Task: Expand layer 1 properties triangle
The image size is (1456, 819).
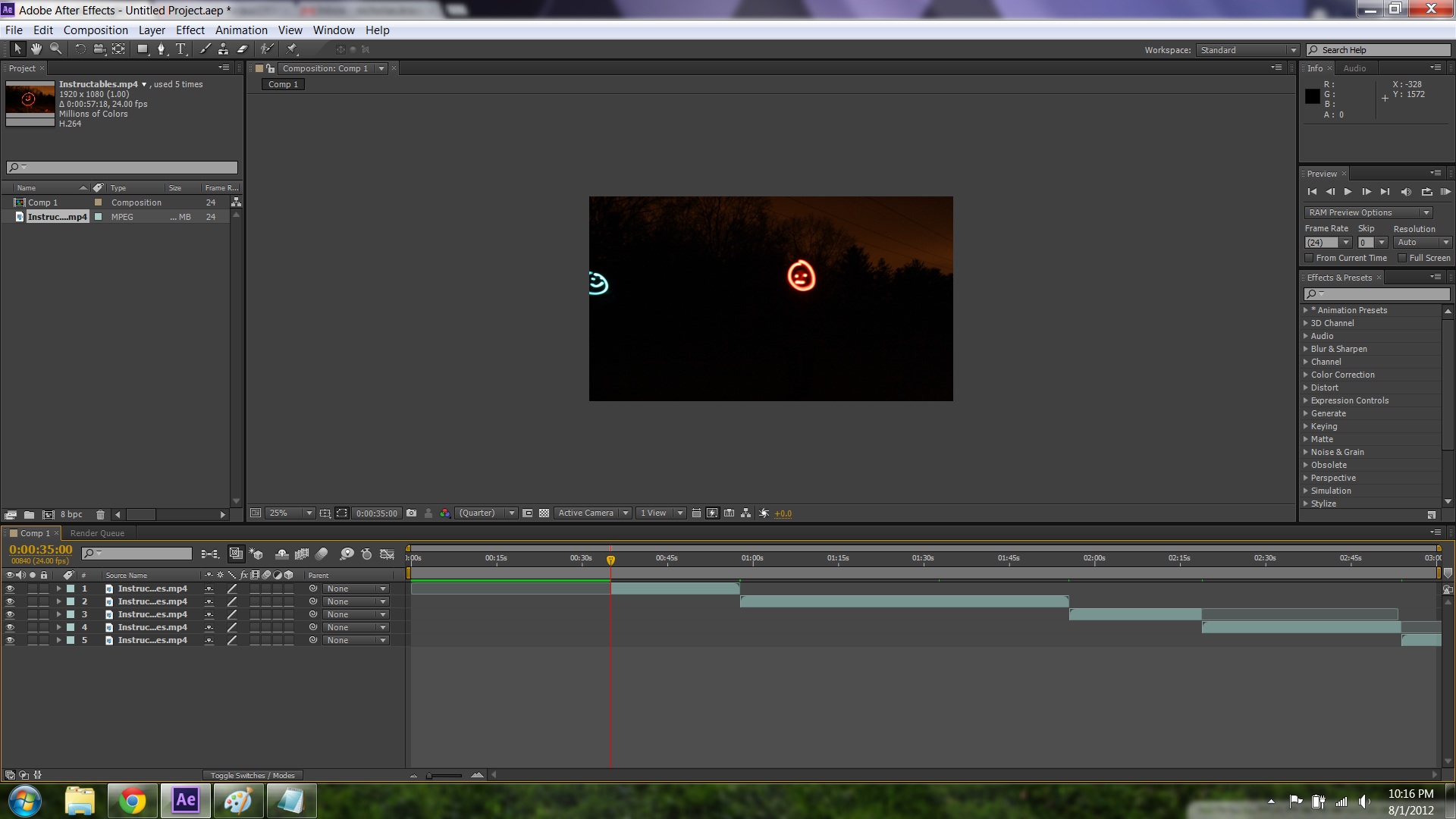Action: (58, 588)
